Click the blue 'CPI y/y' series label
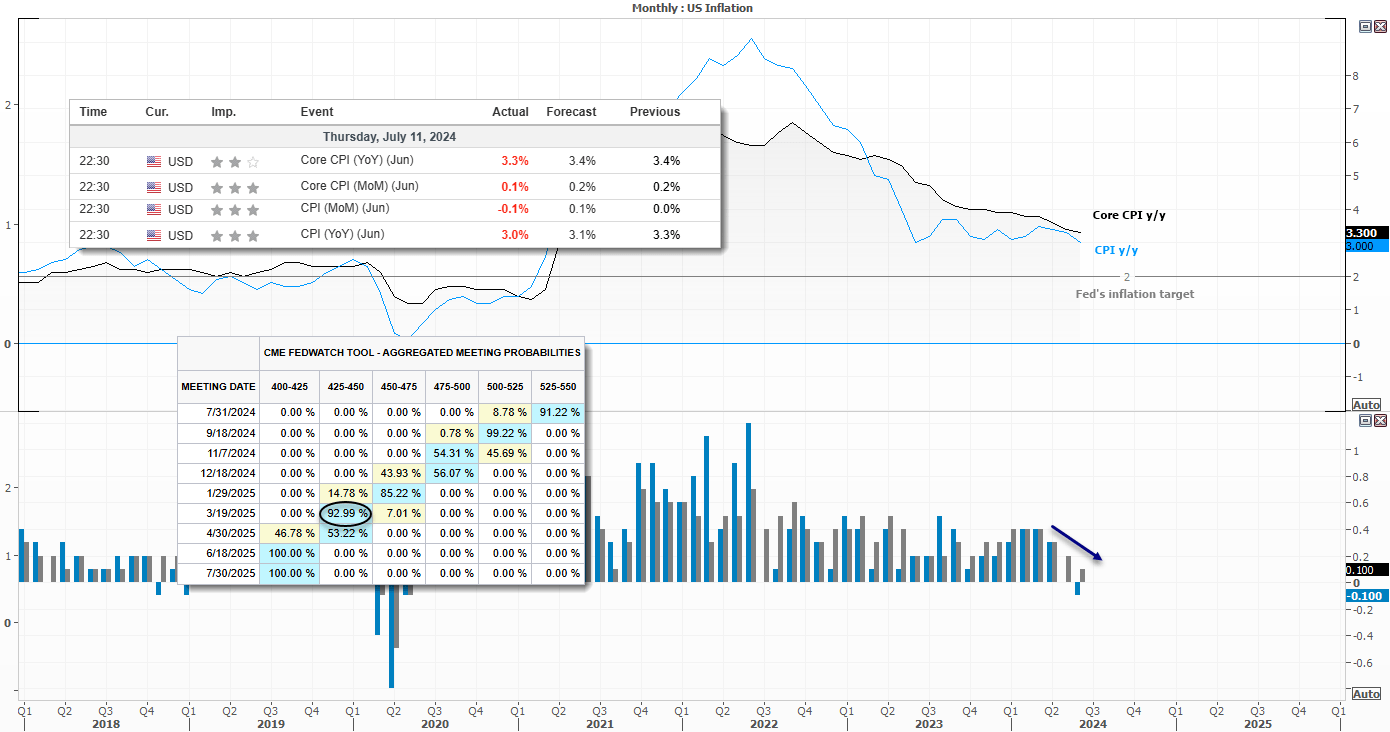The image size is (1390, 732). click(1117, 250)
